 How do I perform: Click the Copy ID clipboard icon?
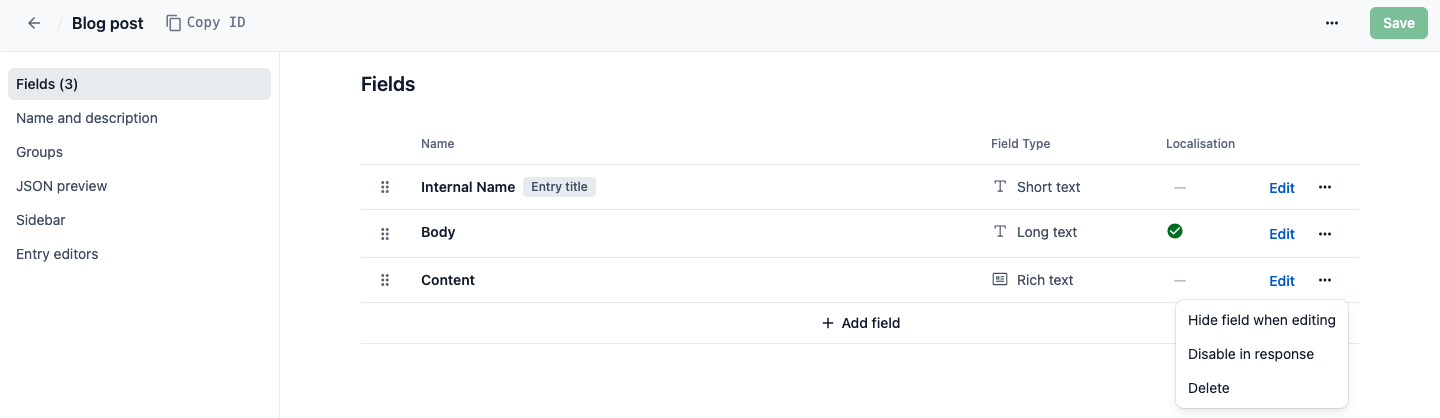pyautogui.click(x=174, y=23)
